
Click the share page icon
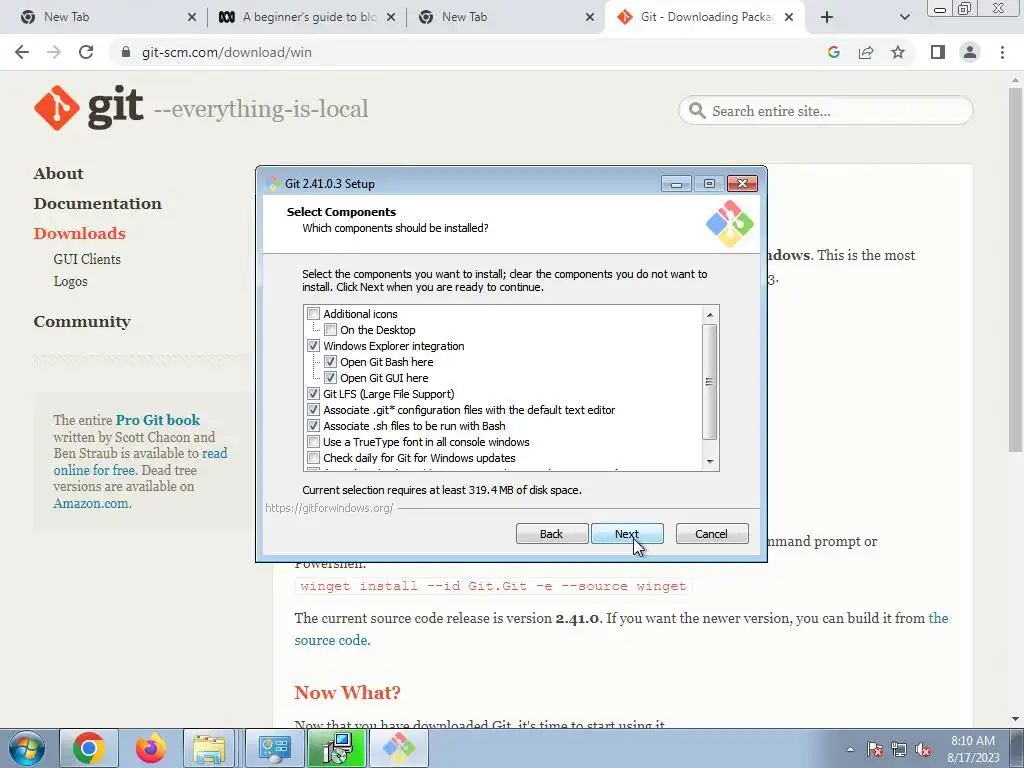866,52
